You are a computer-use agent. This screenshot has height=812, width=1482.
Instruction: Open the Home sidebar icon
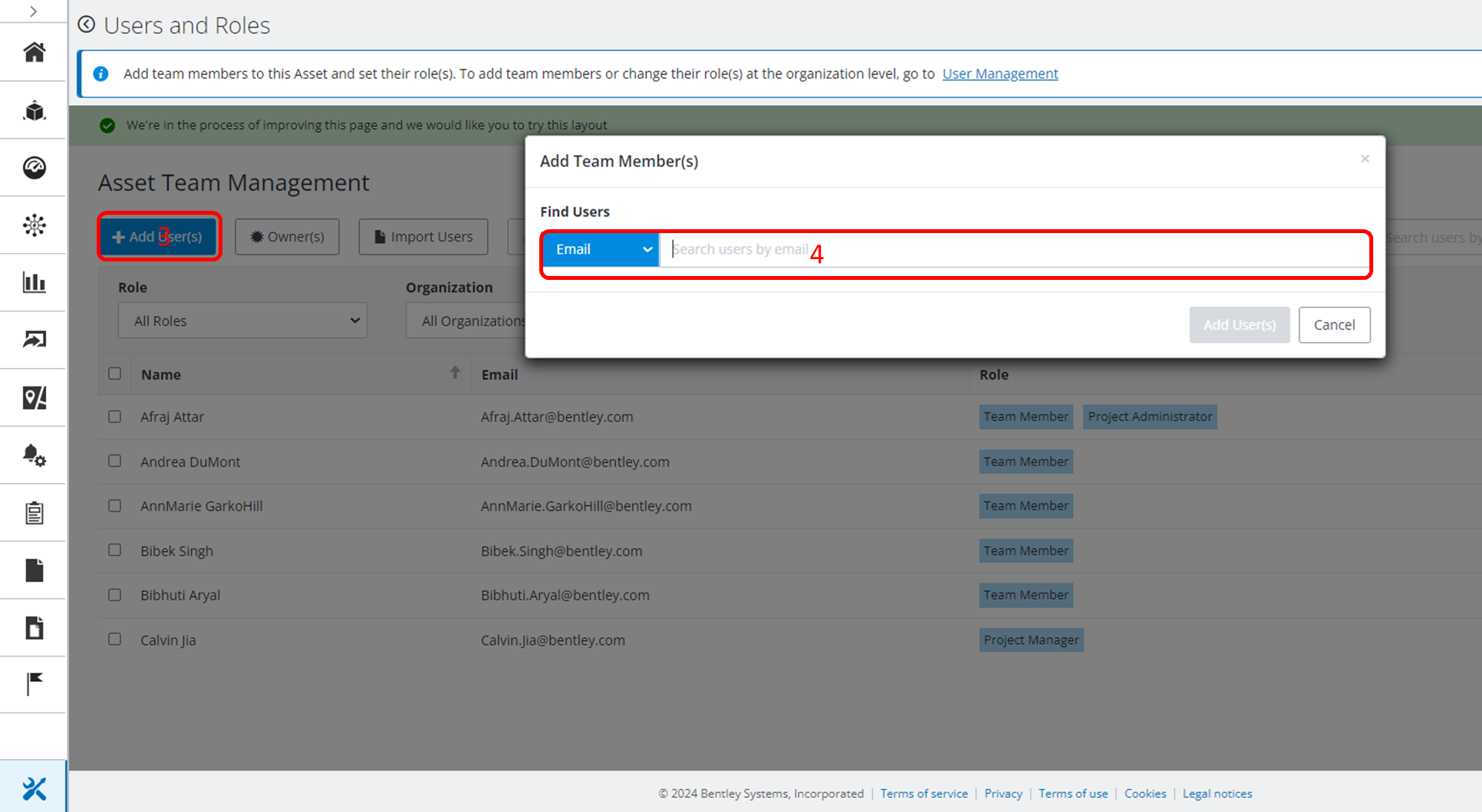pos(34,52)
